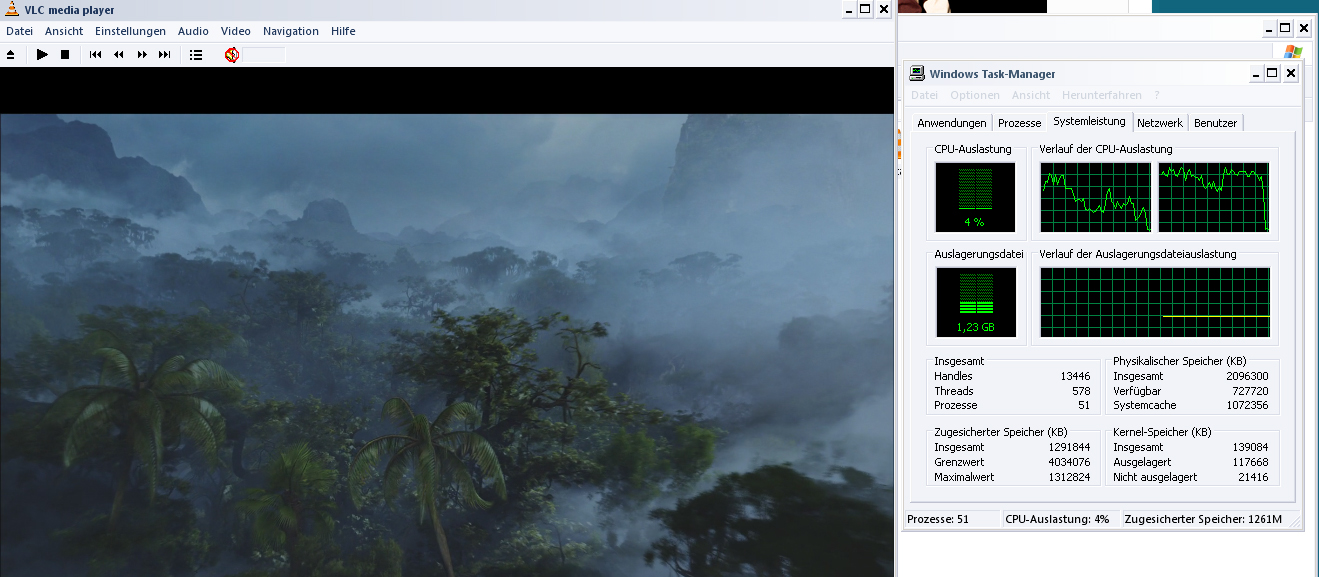The width and height of the screenshot is (1319, 577).
Task: Switch to the Benutzer tab
Action: pos(1215,123)
